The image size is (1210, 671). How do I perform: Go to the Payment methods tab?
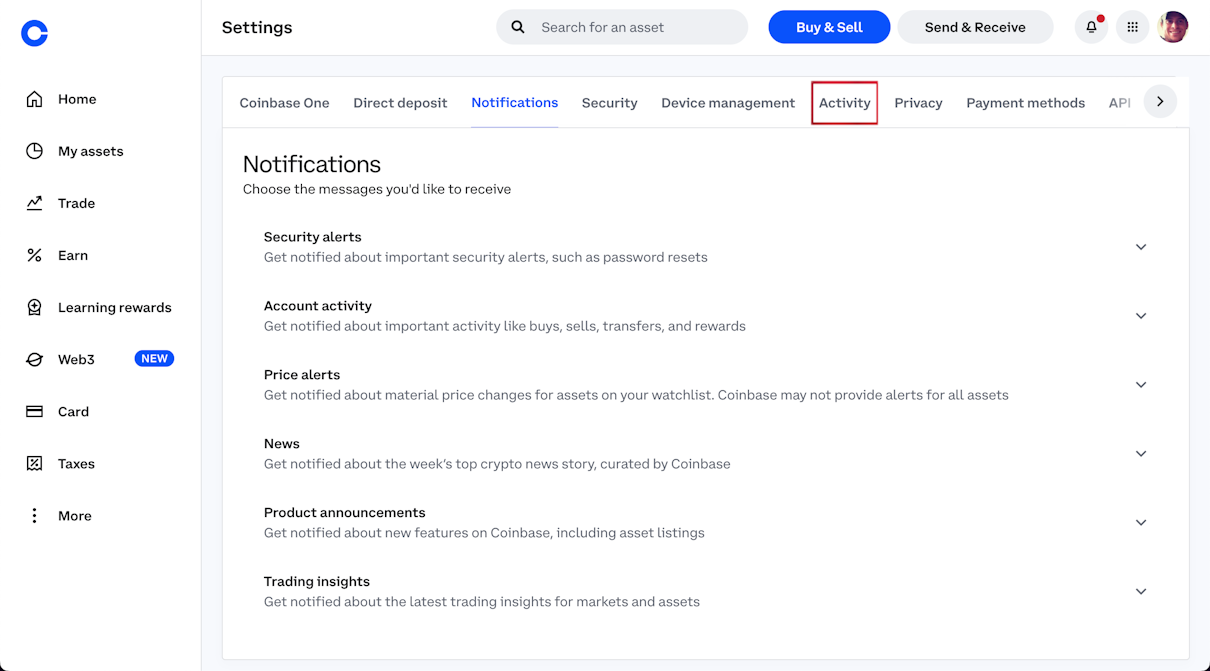(x=1025, y=103)
